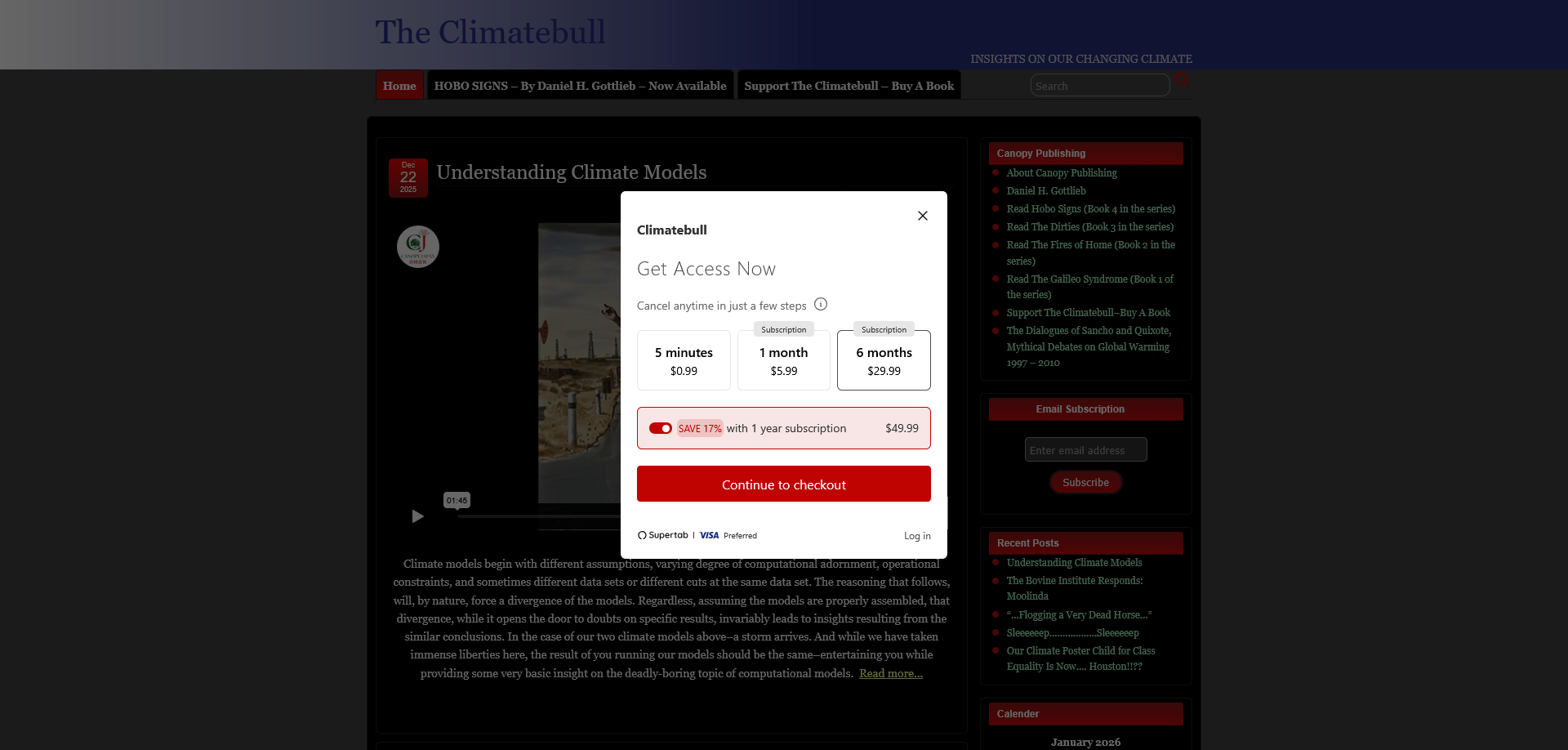Open The Climatebull site title
The width and height of the screenshot is (1568, 750).
[490, 33]
